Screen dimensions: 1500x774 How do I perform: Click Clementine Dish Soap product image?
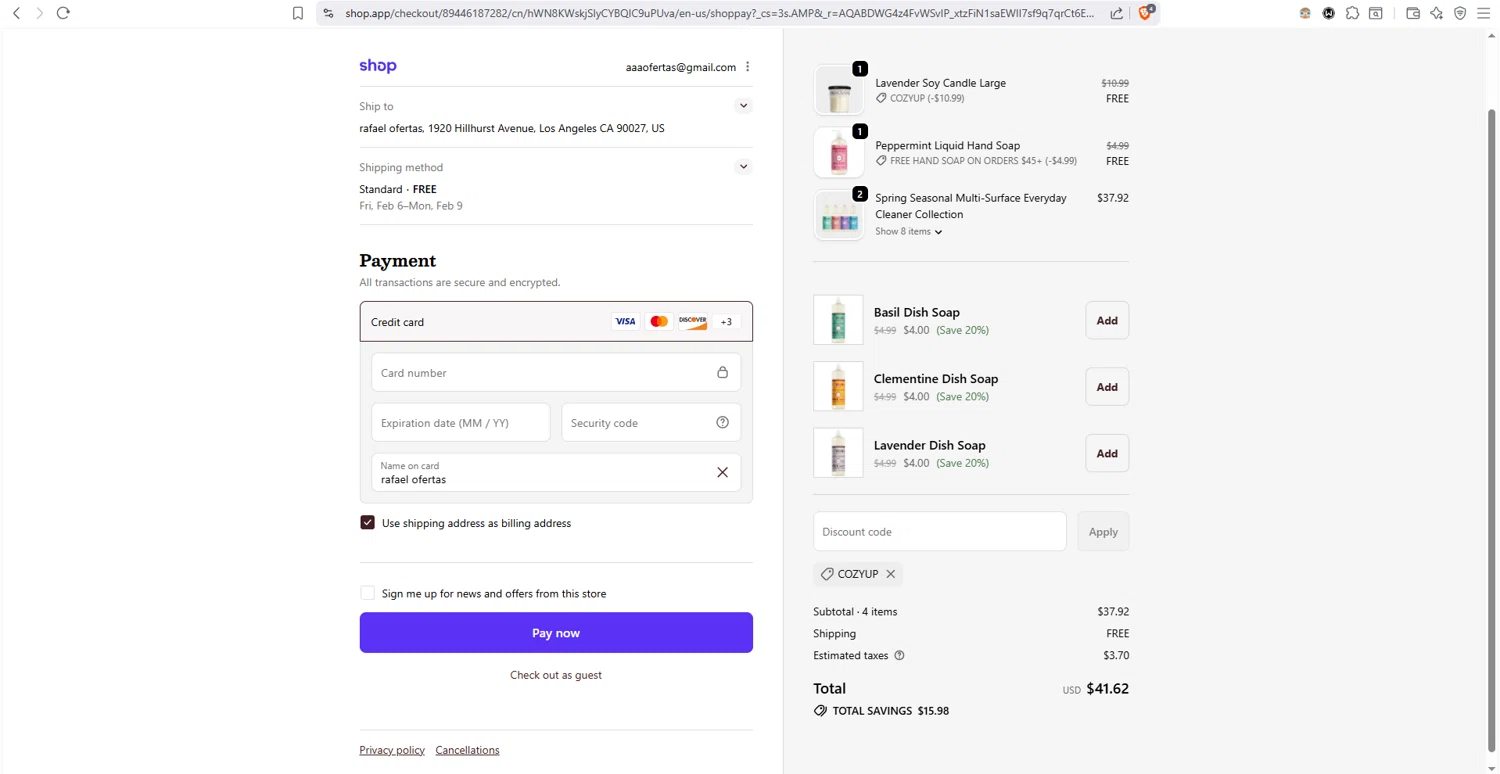pyautogui.click(x=838, y=387)
